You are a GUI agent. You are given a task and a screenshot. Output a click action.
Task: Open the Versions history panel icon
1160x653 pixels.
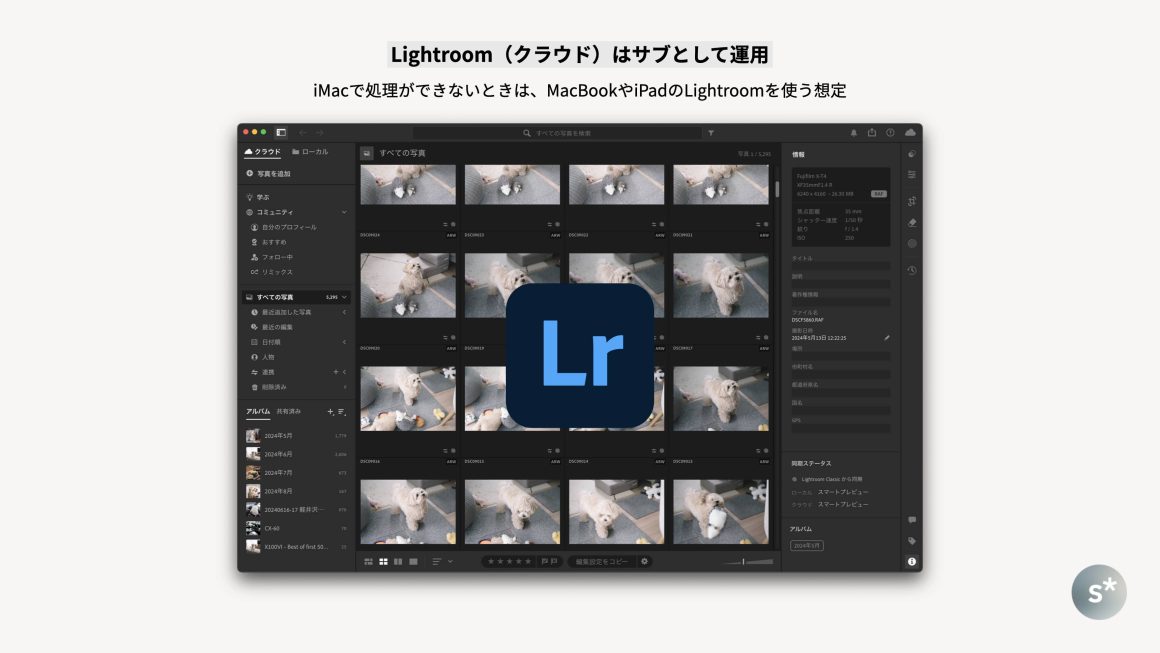click(911, 270)
